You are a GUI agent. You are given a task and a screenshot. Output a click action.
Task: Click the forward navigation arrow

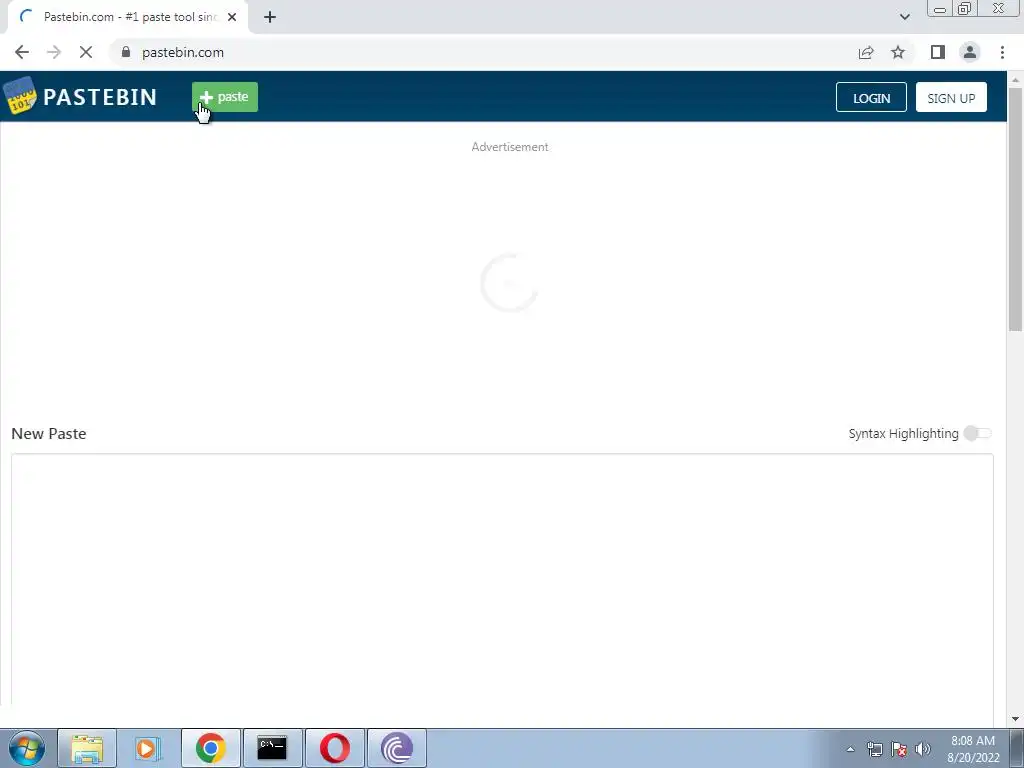(x=54, y=52)
